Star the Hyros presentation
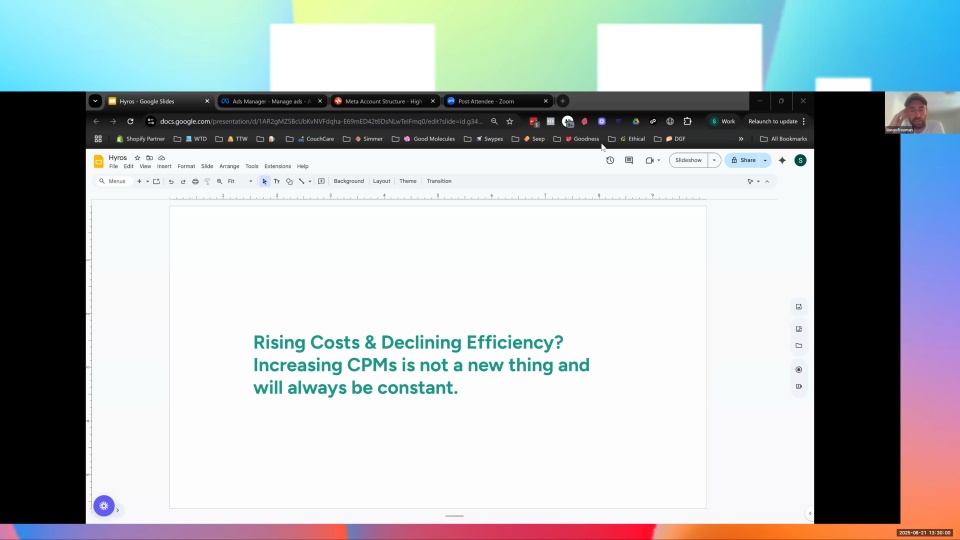This screenshot has width=960, height=540. [x=137, y=158]
